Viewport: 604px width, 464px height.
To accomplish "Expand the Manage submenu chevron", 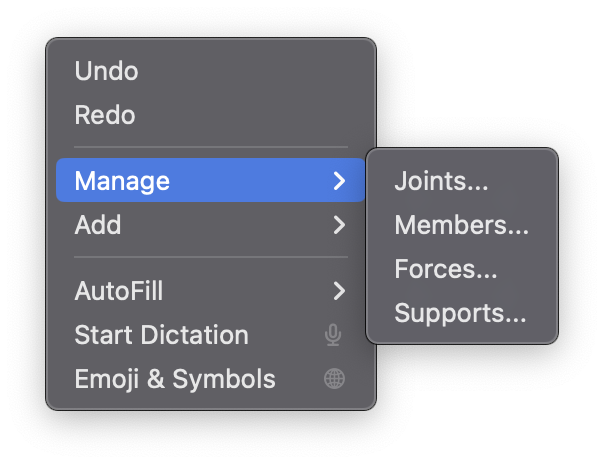I will (339, 181).
